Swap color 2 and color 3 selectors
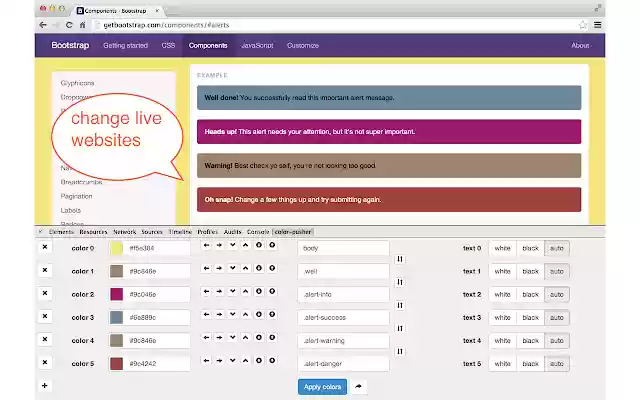This screenshot has width=640, height=400. coord(400,305)
